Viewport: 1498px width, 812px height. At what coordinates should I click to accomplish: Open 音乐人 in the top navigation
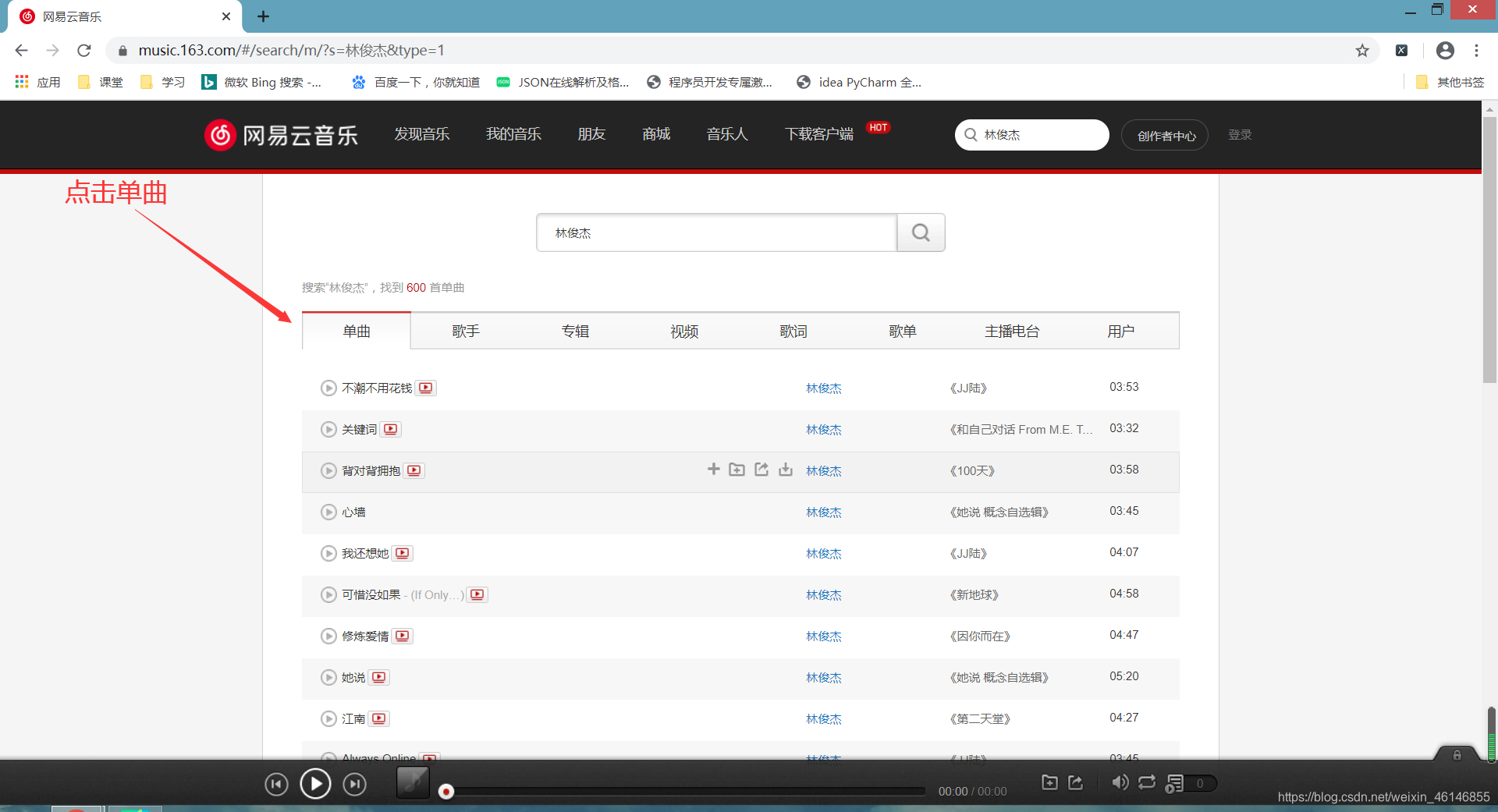point(727,134)
